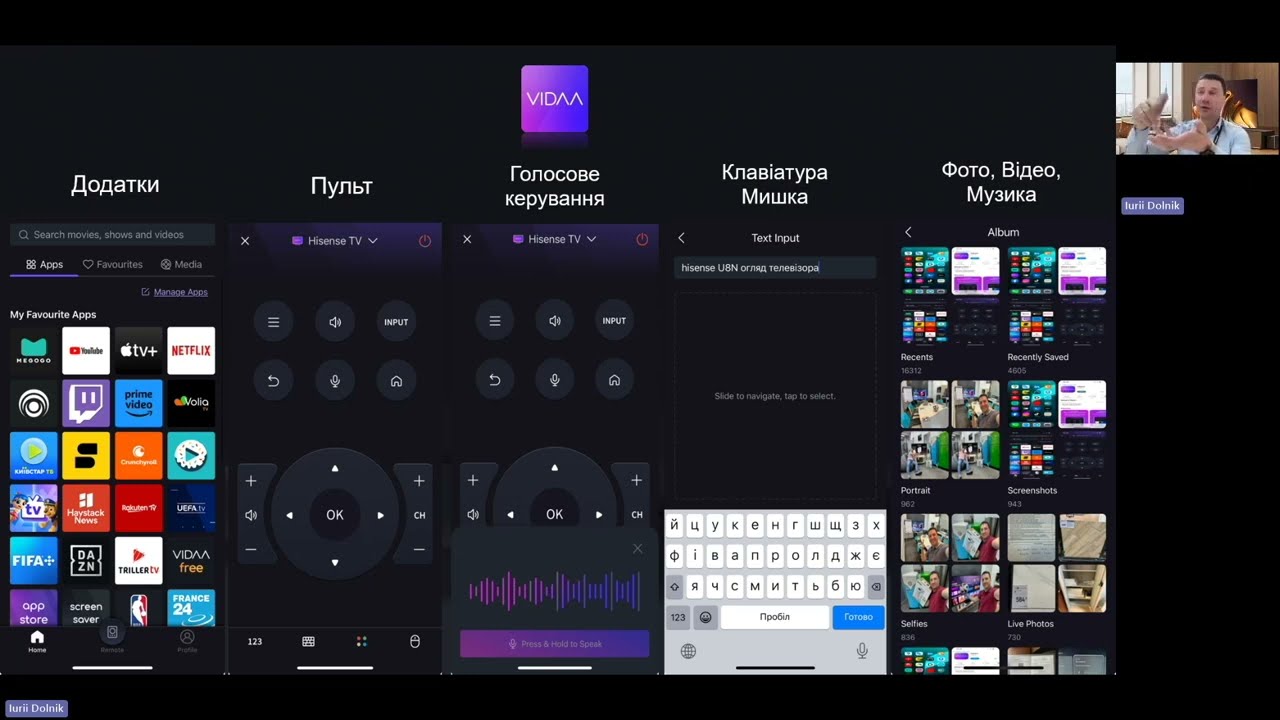Open the keyboard icon in the Пульт bottom bar
The width and height of the screenshot is (1280, 720).
pos(308,641)
